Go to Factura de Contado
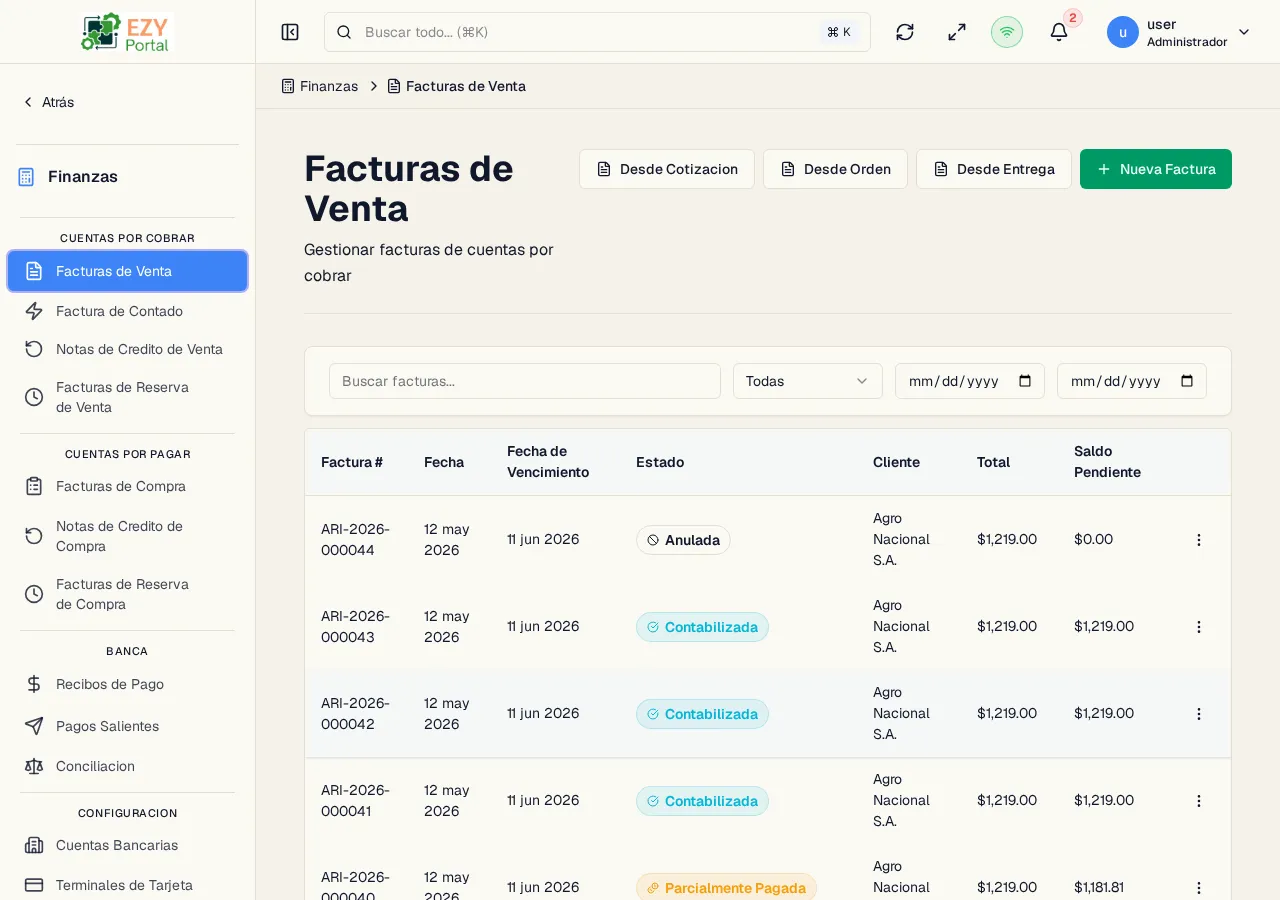The height and width of the screenshot is (900, 1280). [127, 311]
